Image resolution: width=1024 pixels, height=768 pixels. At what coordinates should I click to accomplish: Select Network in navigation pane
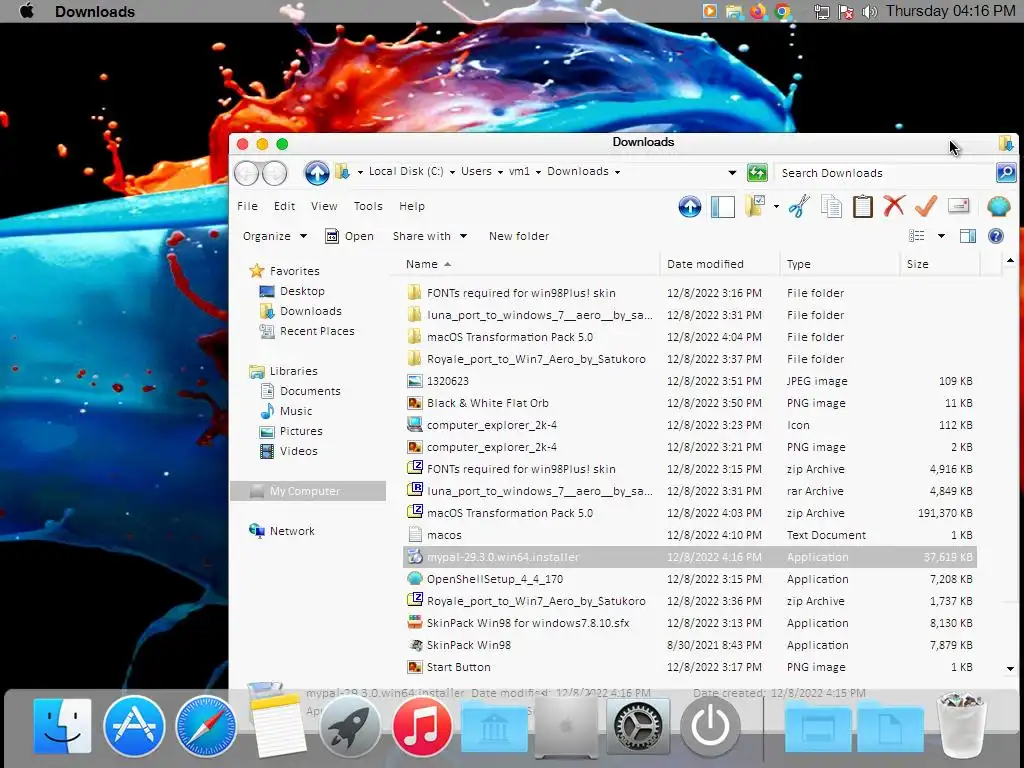click(x=292, y=531)
